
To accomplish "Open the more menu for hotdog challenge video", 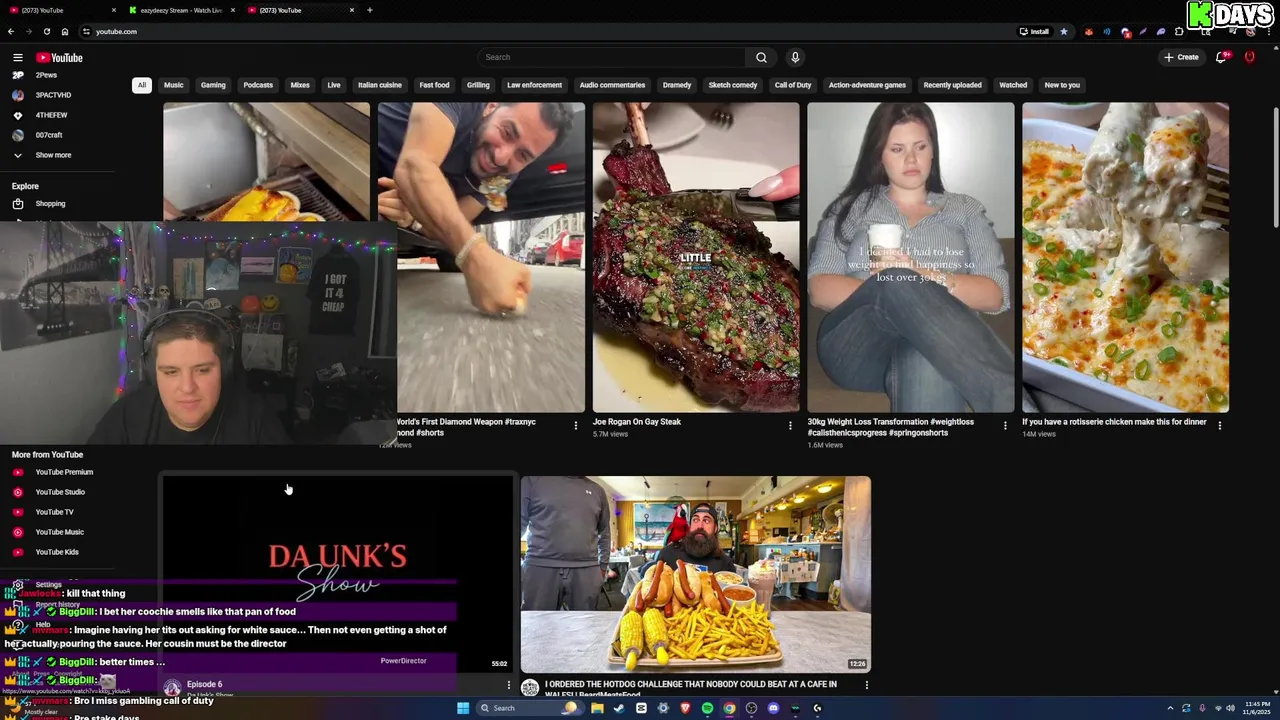I will pos(866,685).
